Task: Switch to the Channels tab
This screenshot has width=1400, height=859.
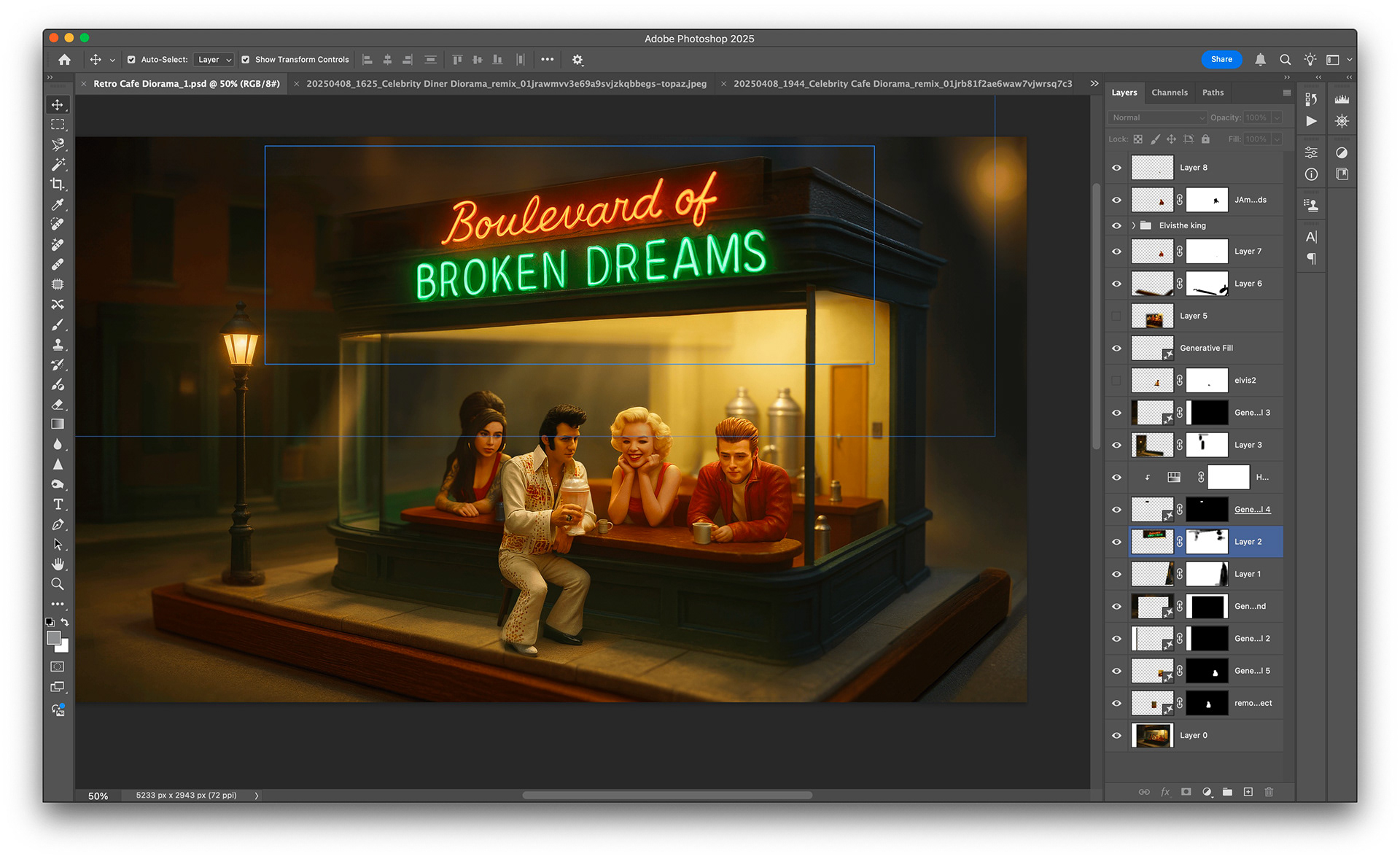Action: click(x=1169, y=93)
